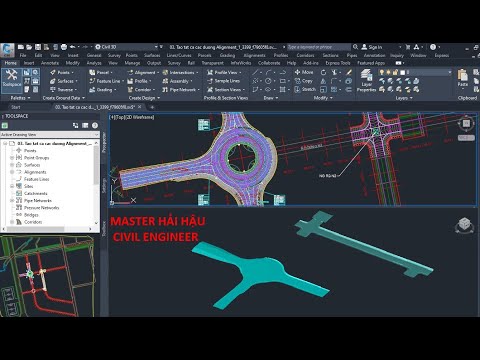Select the Stretch tool
The image size is (480, 360).
click(x=305, y=89)
